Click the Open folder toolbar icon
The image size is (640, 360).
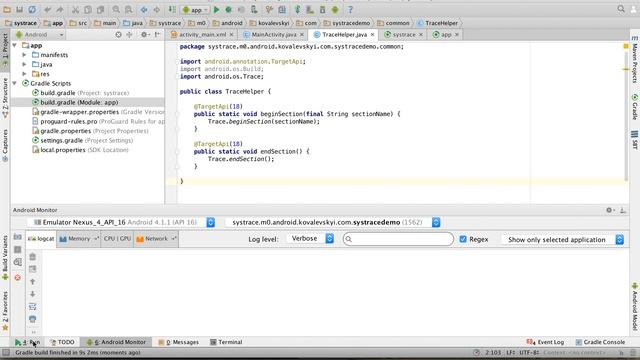coord(7,9)
